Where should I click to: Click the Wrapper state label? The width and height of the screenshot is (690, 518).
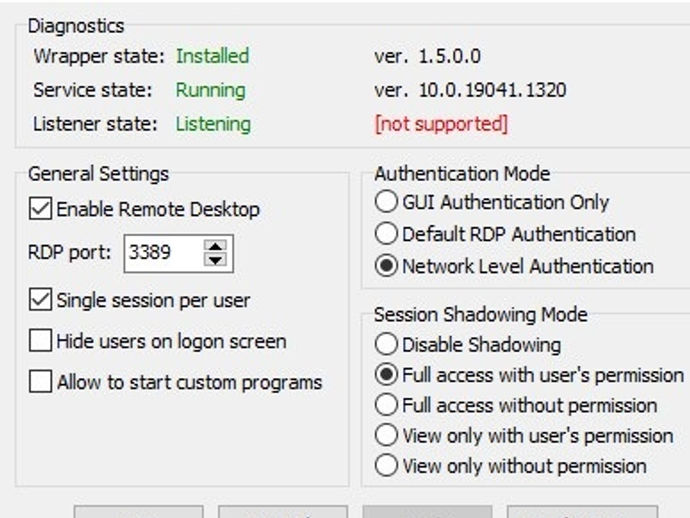coord(99,56)
